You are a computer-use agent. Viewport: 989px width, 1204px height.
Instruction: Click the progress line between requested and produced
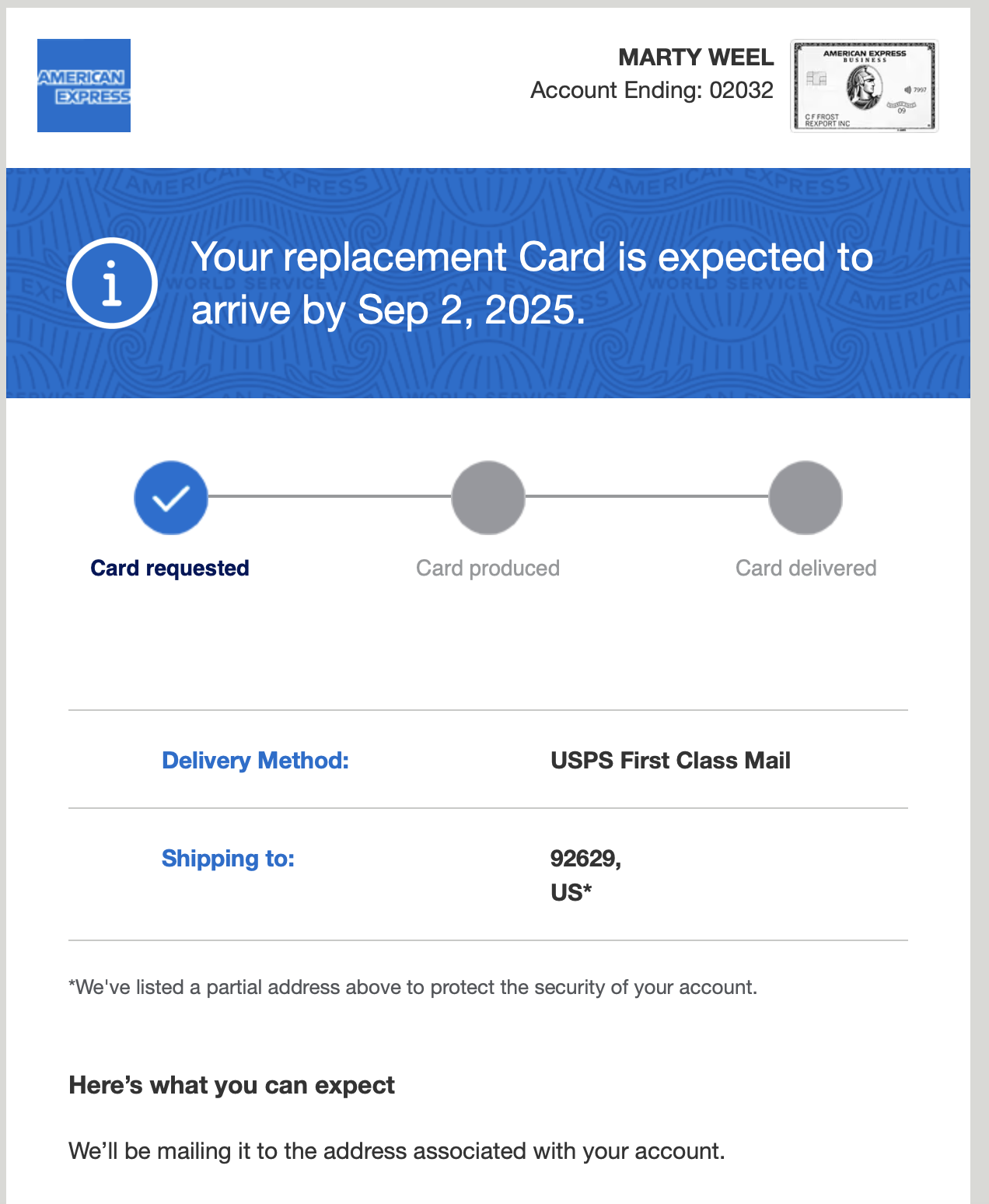coord(330,496)
